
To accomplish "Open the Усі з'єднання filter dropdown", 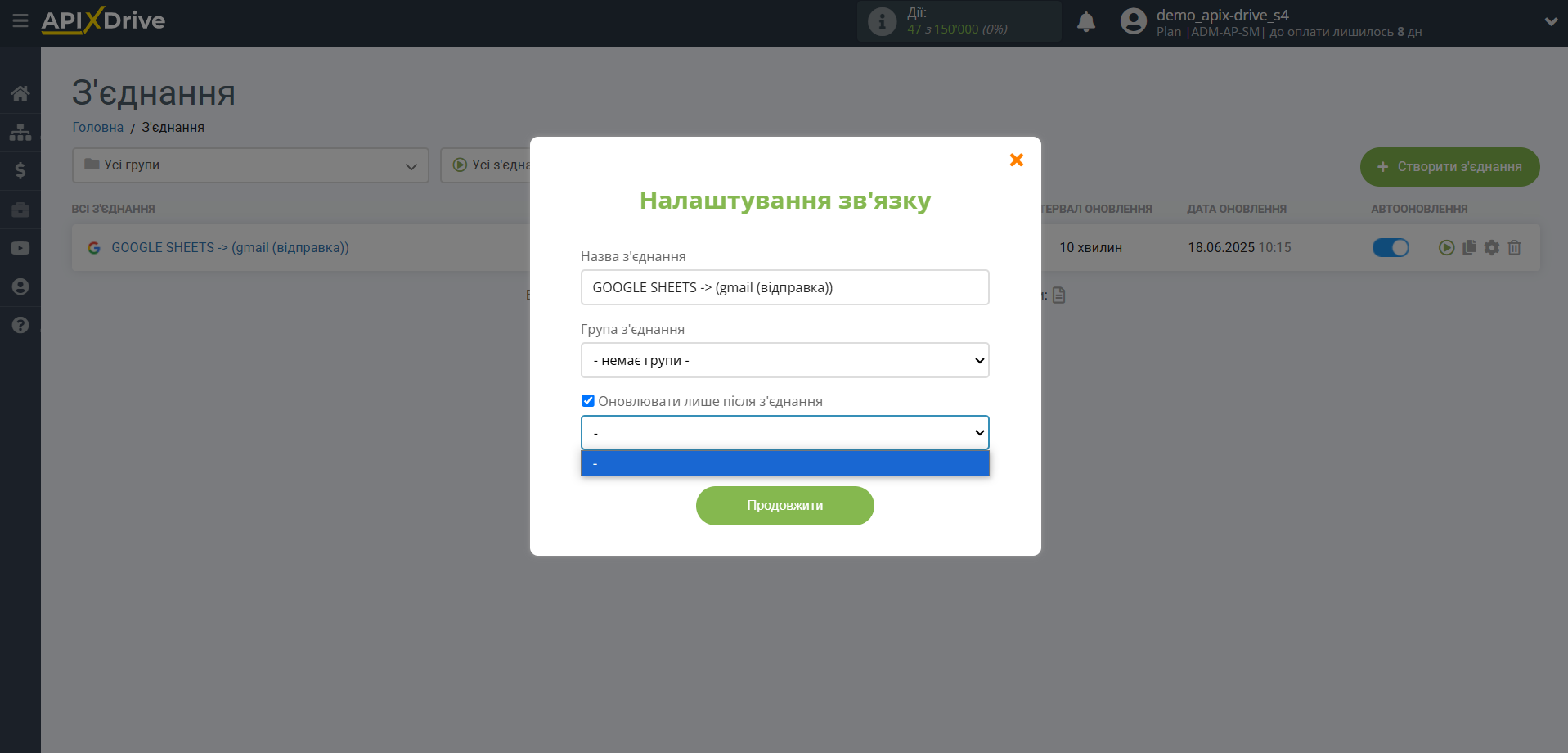I will 486,165.
